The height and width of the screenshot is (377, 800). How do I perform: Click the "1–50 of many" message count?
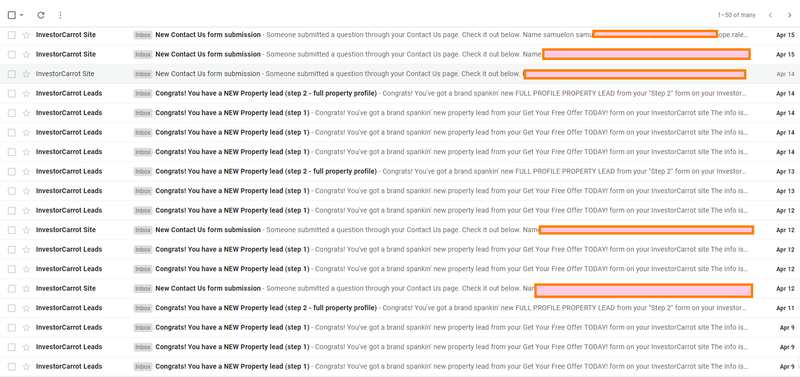click(736, 15)
